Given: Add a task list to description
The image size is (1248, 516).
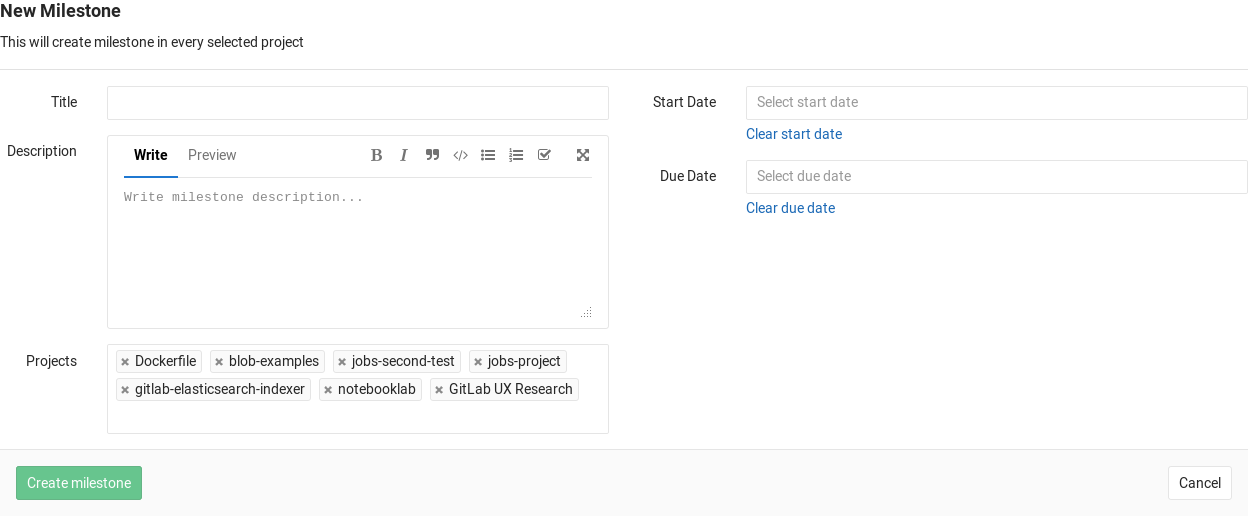Looking at the screenshot, I should pos(544,155).
